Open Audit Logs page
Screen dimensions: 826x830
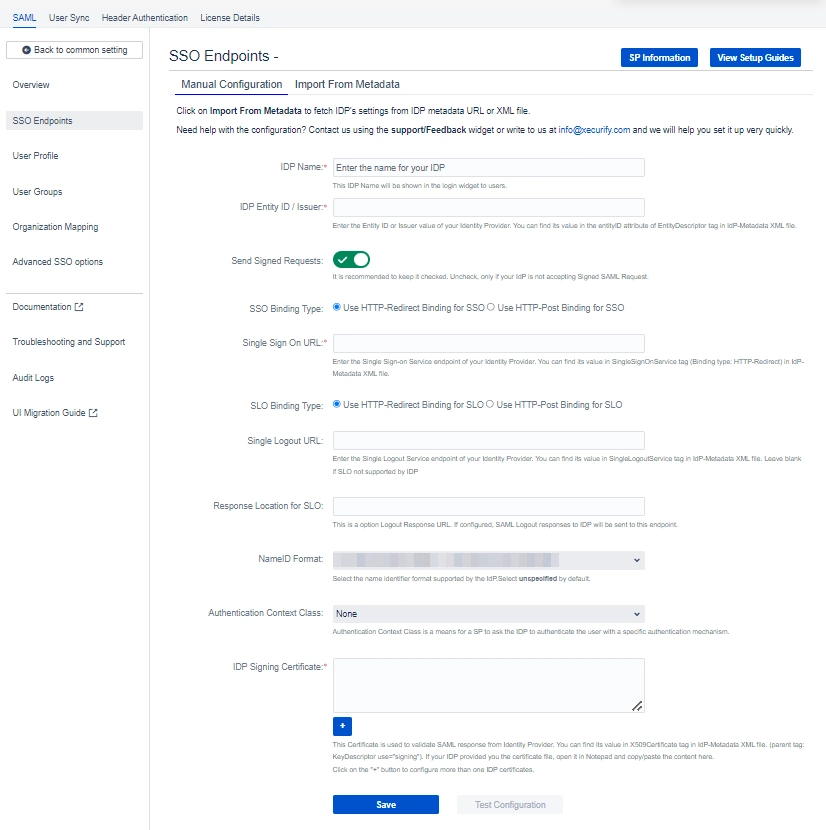click(33, 378)
